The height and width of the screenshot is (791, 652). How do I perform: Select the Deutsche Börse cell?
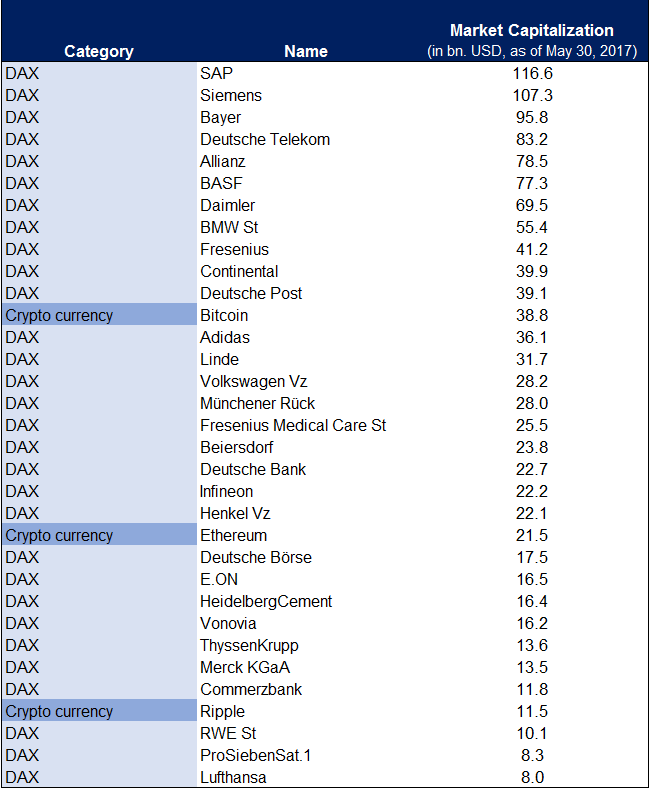pyautogui.click(x=256, y=558)
